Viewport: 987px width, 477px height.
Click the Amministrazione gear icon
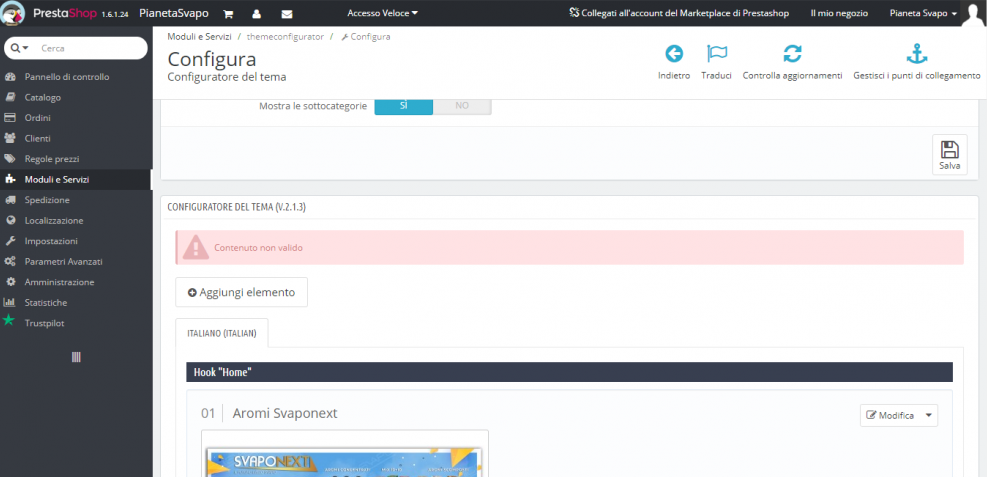pos(9,282)
